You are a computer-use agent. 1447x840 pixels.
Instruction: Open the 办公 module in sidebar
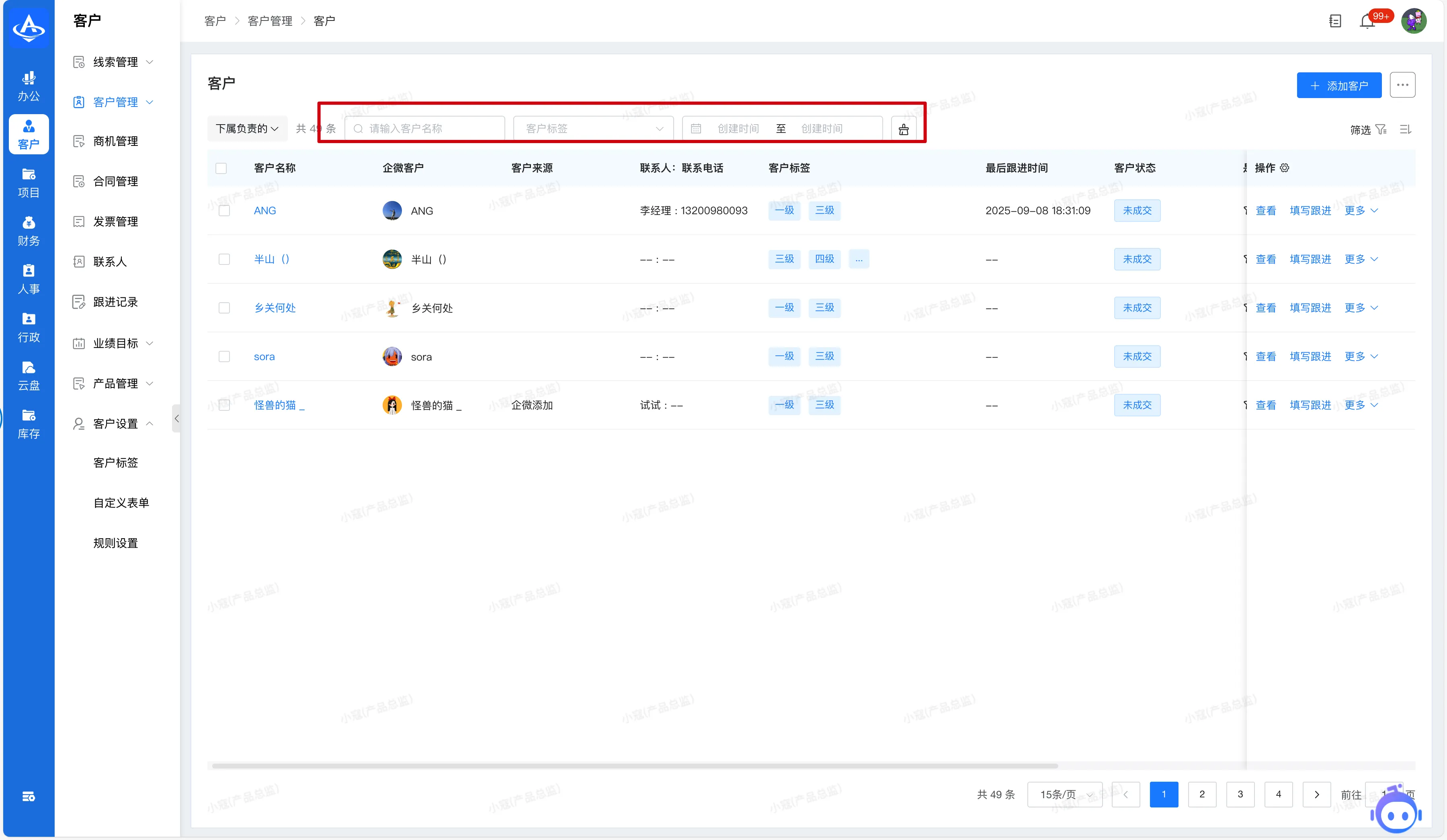pos(29,86)
